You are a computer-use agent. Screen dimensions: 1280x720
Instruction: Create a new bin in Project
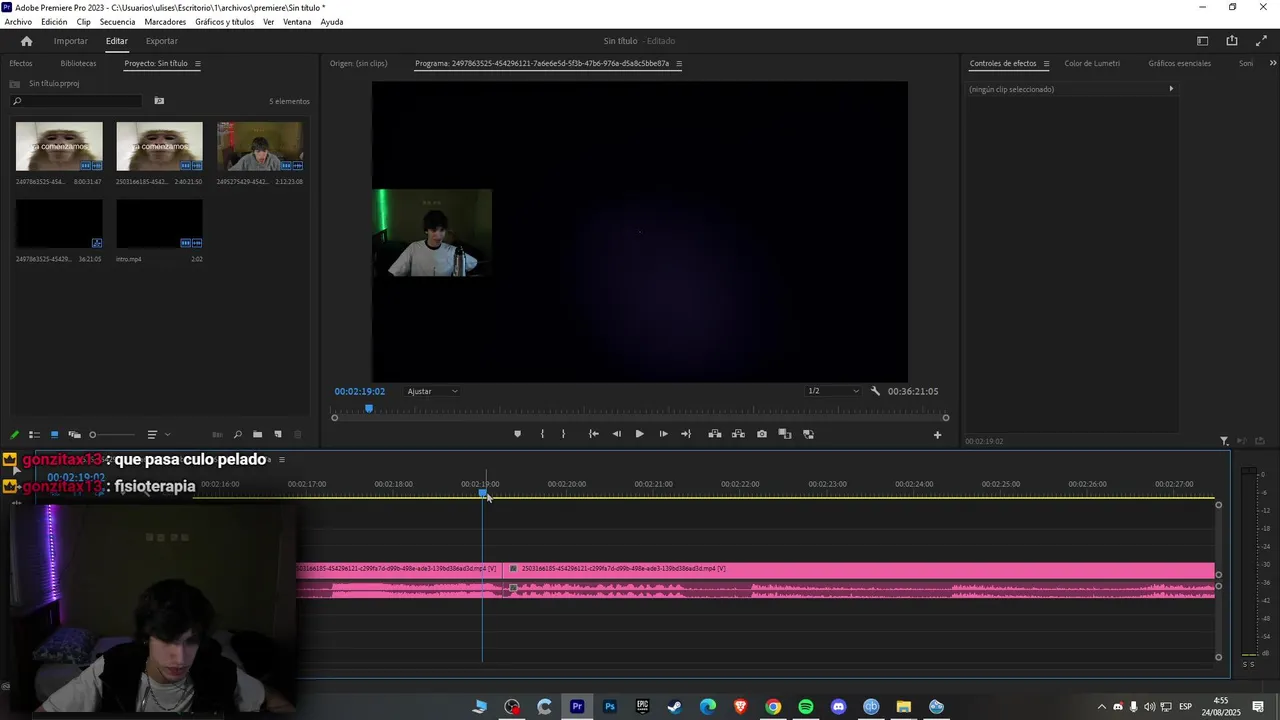257,435
